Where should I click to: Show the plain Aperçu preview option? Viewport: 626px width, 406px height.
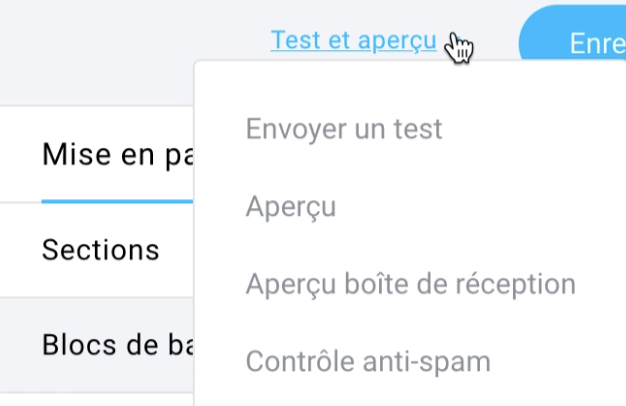291,207
